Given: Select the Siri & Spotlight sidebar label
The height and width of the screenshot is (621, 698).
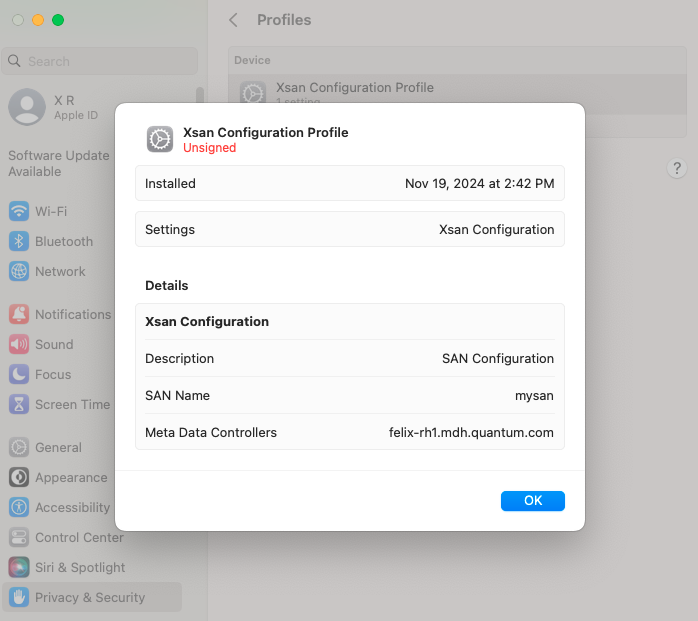Looking at the screenshot, I should pos(80,567).
